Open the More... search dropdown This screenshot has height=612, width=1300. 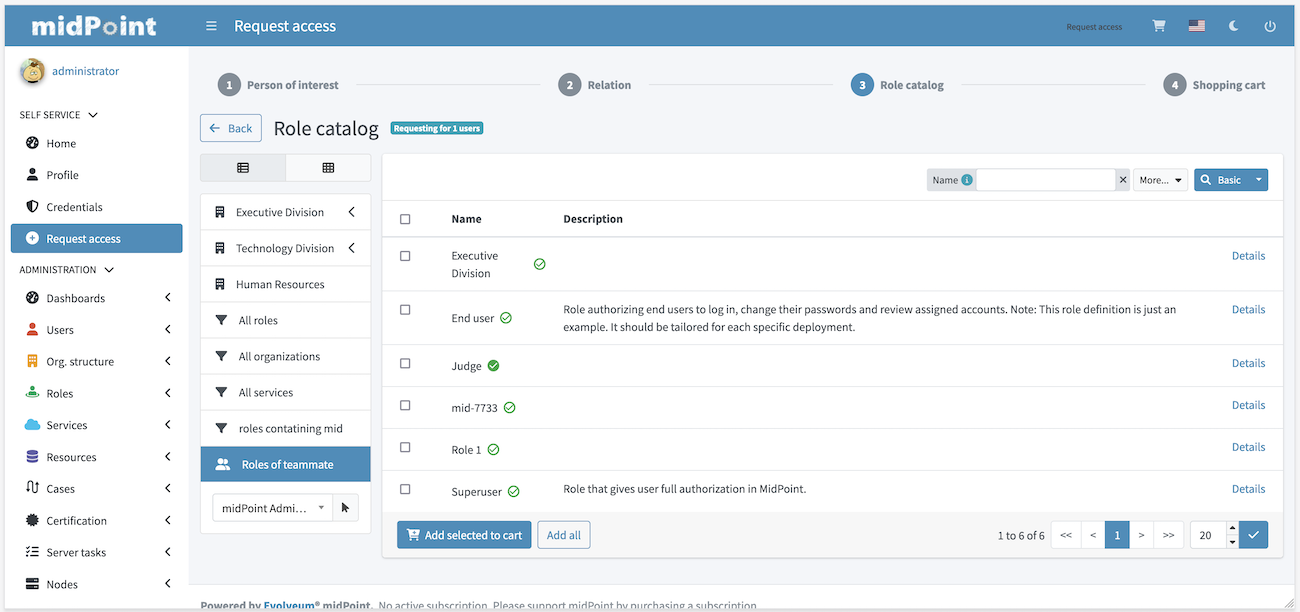(1160, 180)
